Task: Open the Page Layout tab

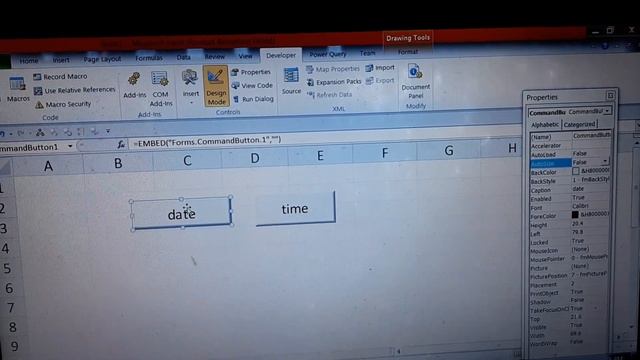Action: pyautogui.click(x=102, y=59)
